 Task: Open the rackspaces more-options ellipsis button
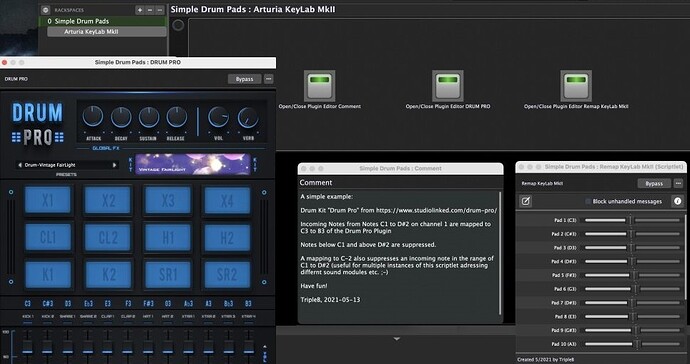coord(160,10)
